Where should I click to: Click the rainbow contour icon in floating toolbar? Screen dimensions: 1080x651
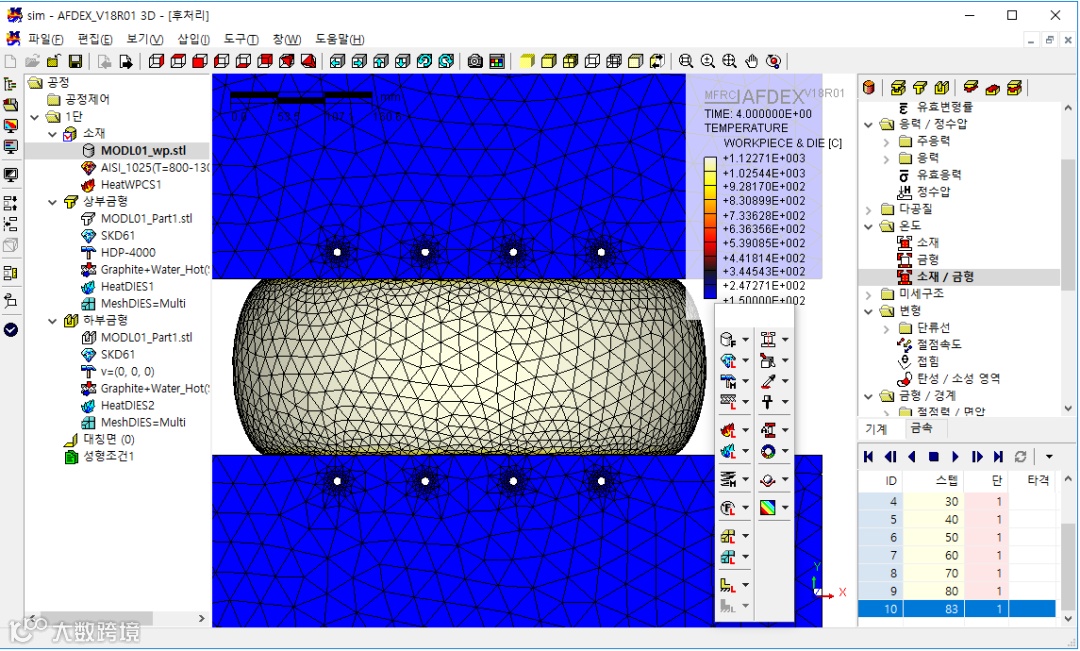coord(768,508)
